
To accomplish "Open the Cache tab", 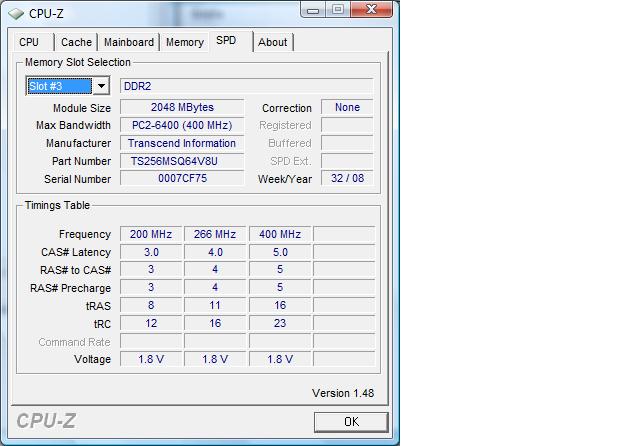I will pyautogui.click(x=76, y=42).
